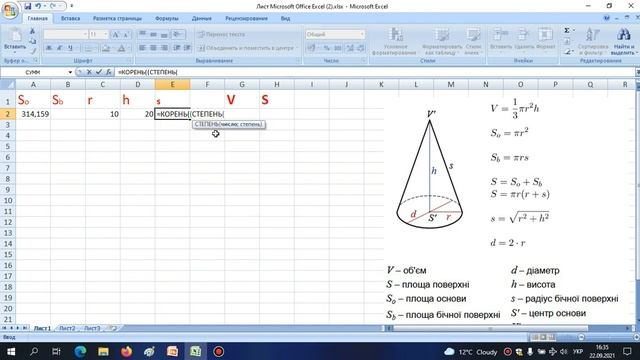Image resolution: width=640 pixels, height=360 pixels.
Task: Click the decrease indent icon
Action: click(x=177, y=48)
